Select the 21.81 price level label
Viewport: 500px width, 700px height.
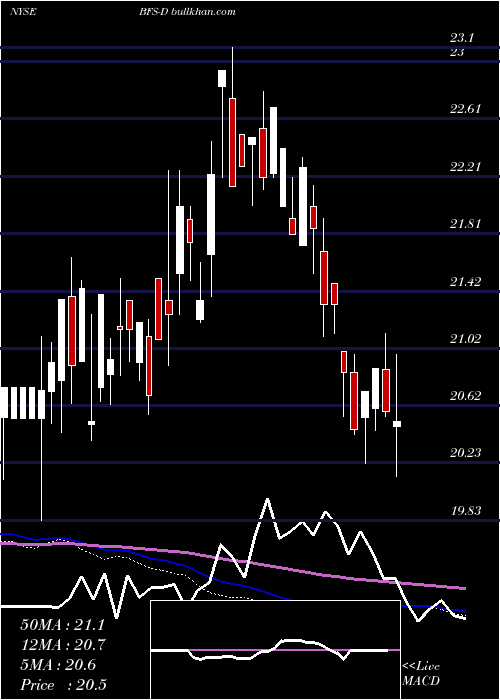466,224
